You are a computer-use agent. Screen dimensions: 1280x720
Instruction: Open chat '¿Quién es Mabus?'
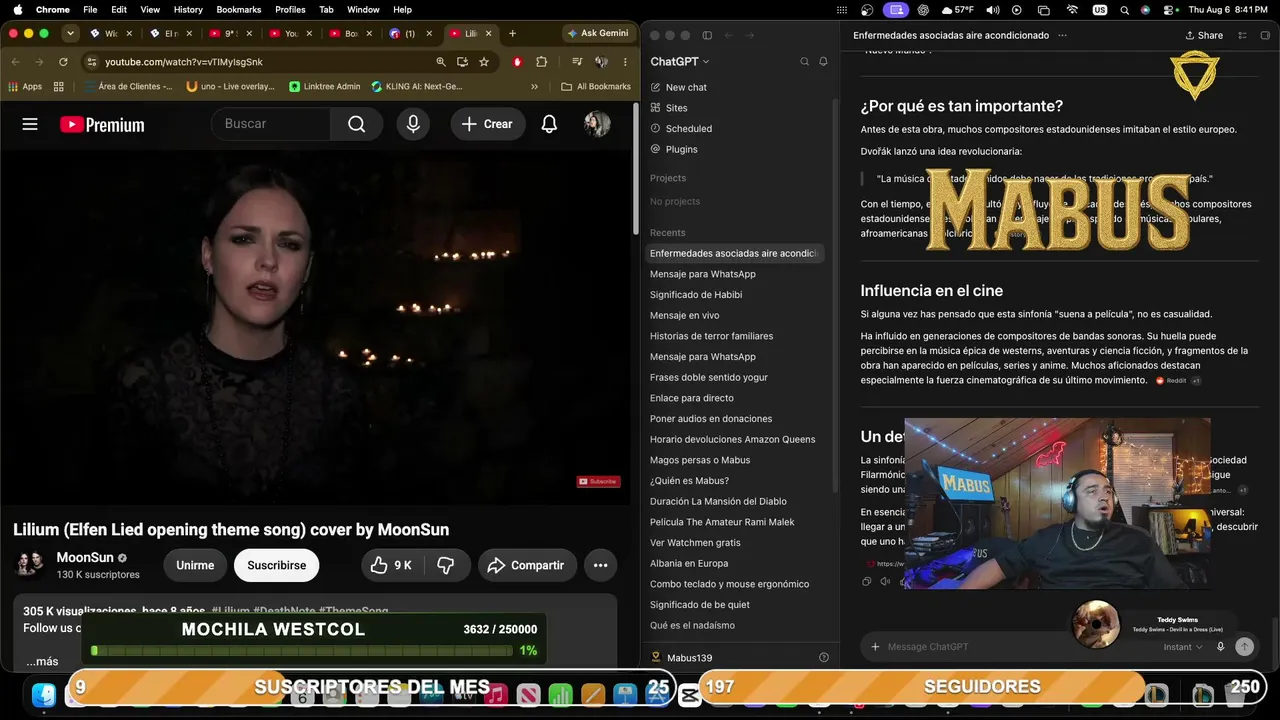pos(689,481)
